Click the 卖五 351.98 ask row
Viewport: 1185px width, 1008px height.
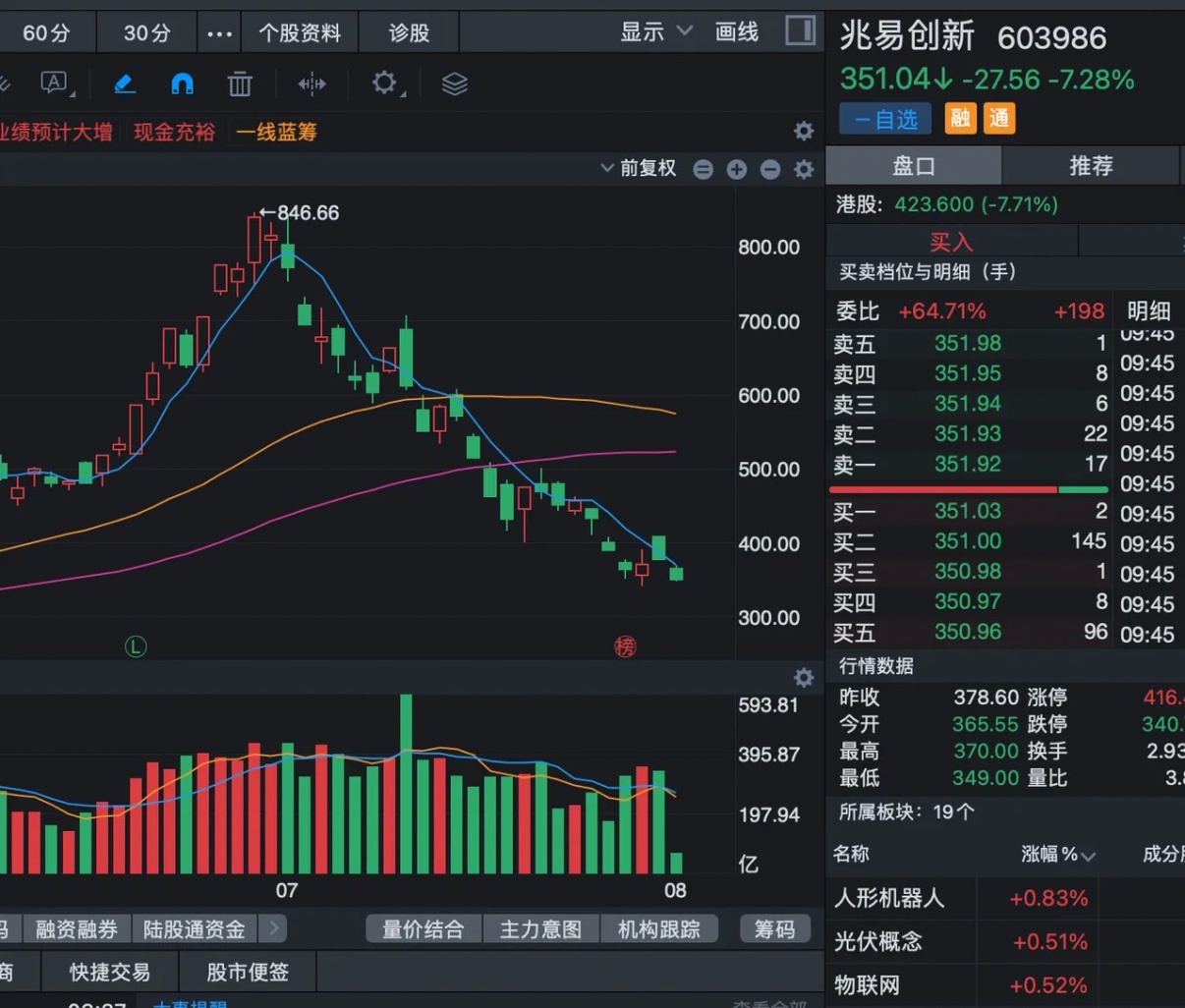coord(970,343)
